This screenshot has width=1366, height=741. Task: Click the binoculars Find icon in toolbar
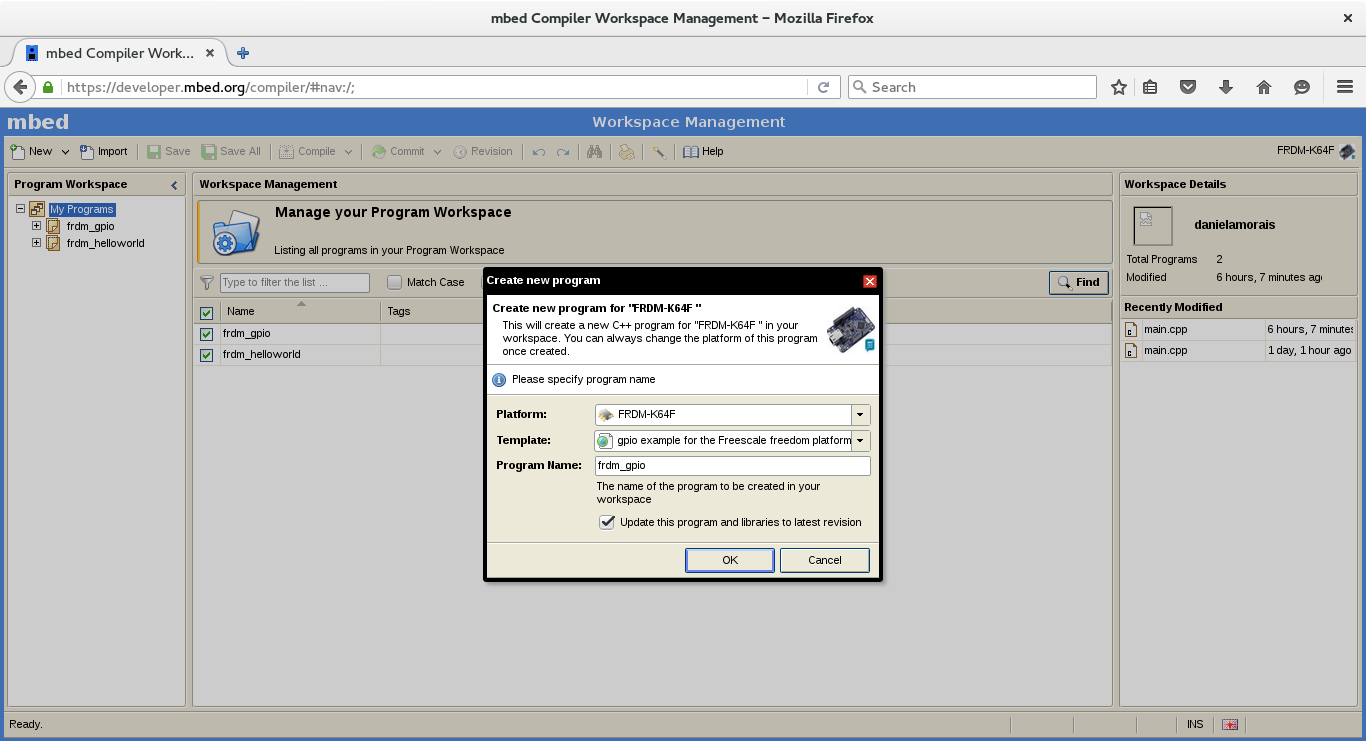(x=594, y=152)
